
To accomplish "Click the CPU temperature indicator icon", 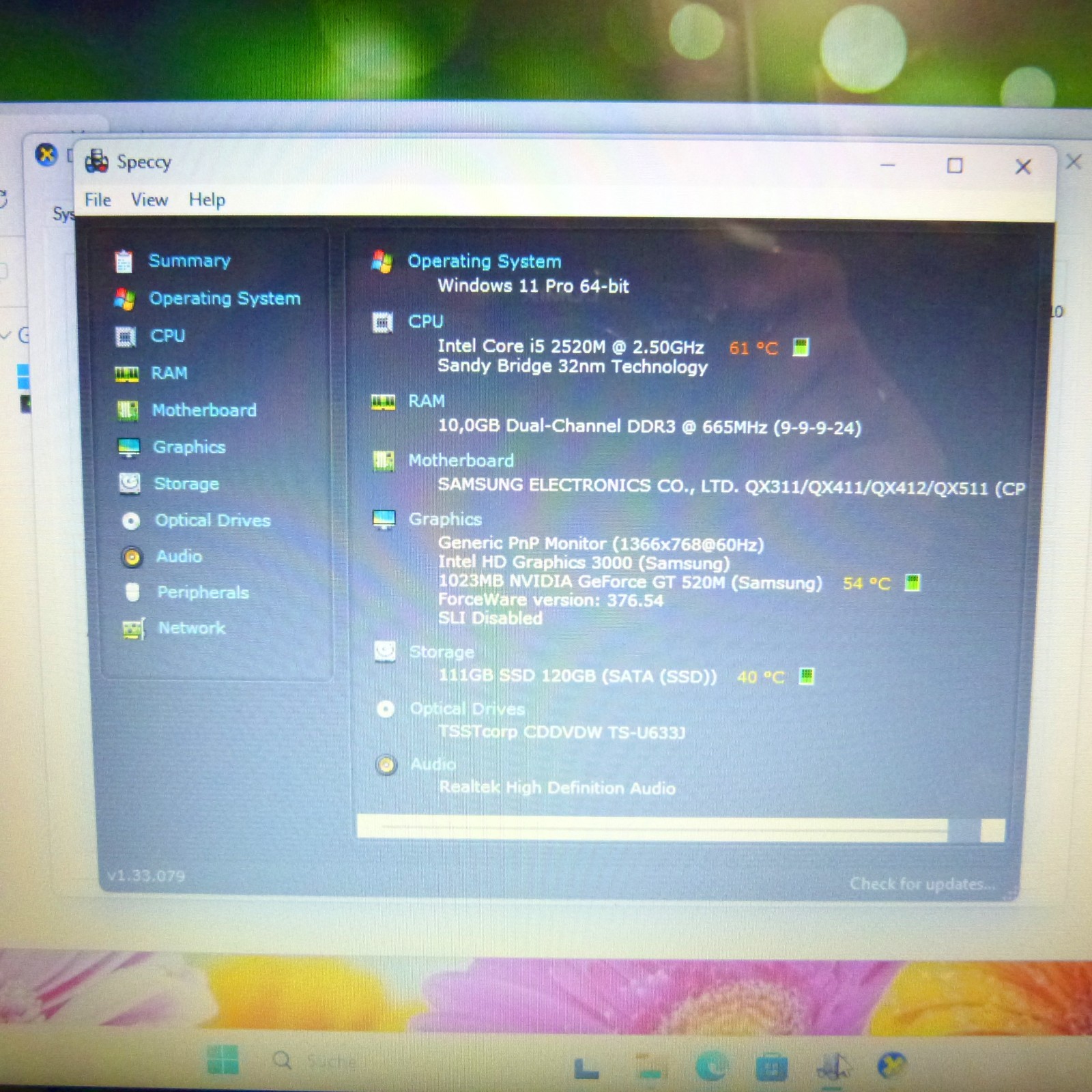I will 801,347.
